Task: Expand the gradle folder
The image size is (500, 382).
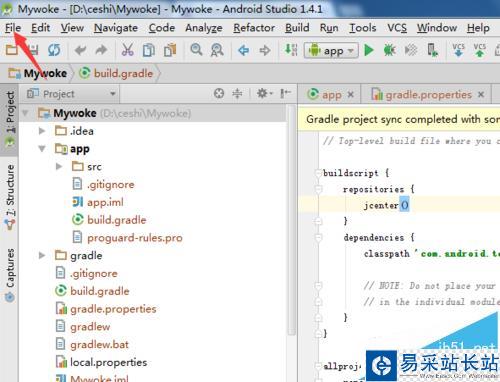Action: click(42, 255)
